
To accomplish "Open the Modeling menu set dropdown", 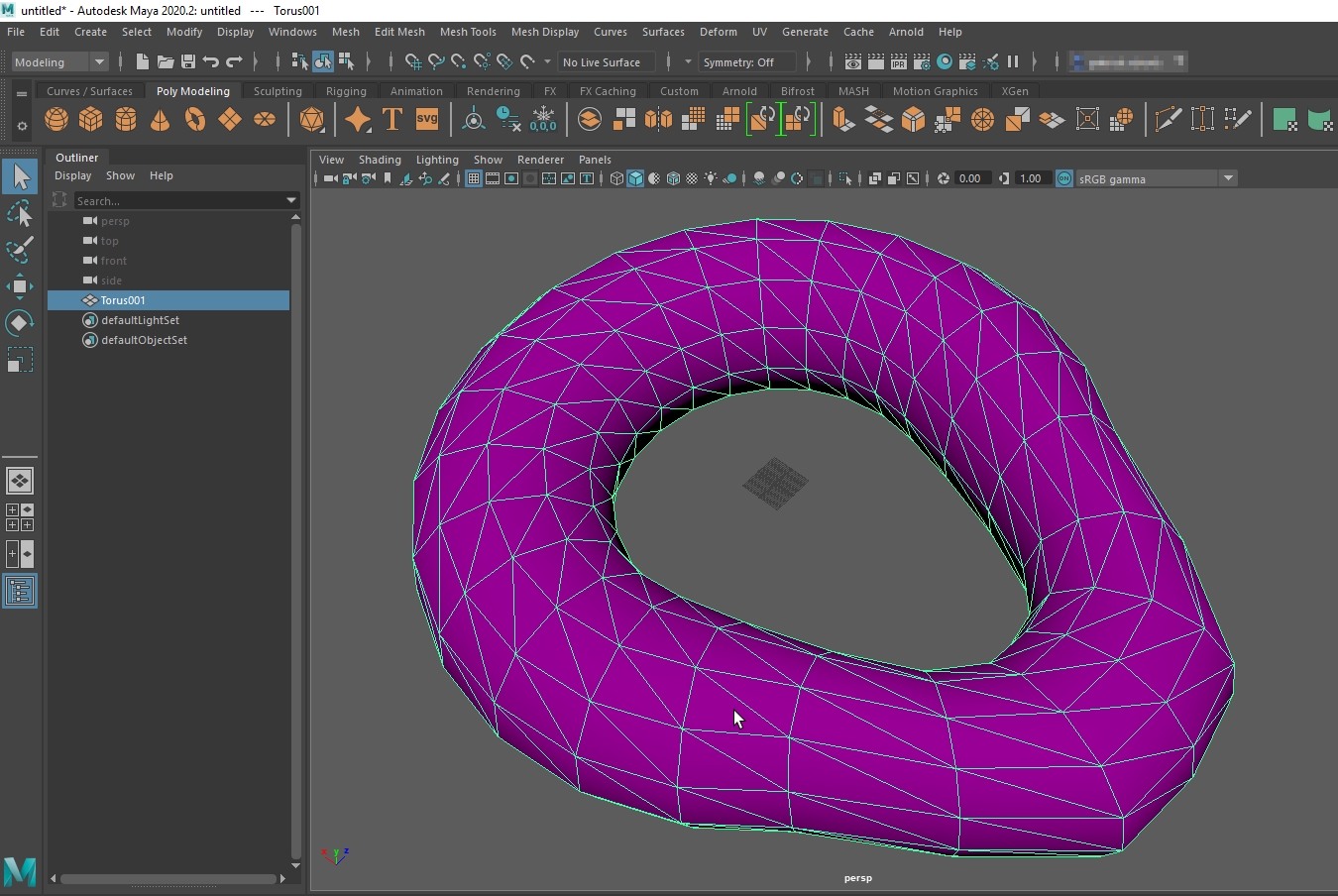I will point(98,61).
